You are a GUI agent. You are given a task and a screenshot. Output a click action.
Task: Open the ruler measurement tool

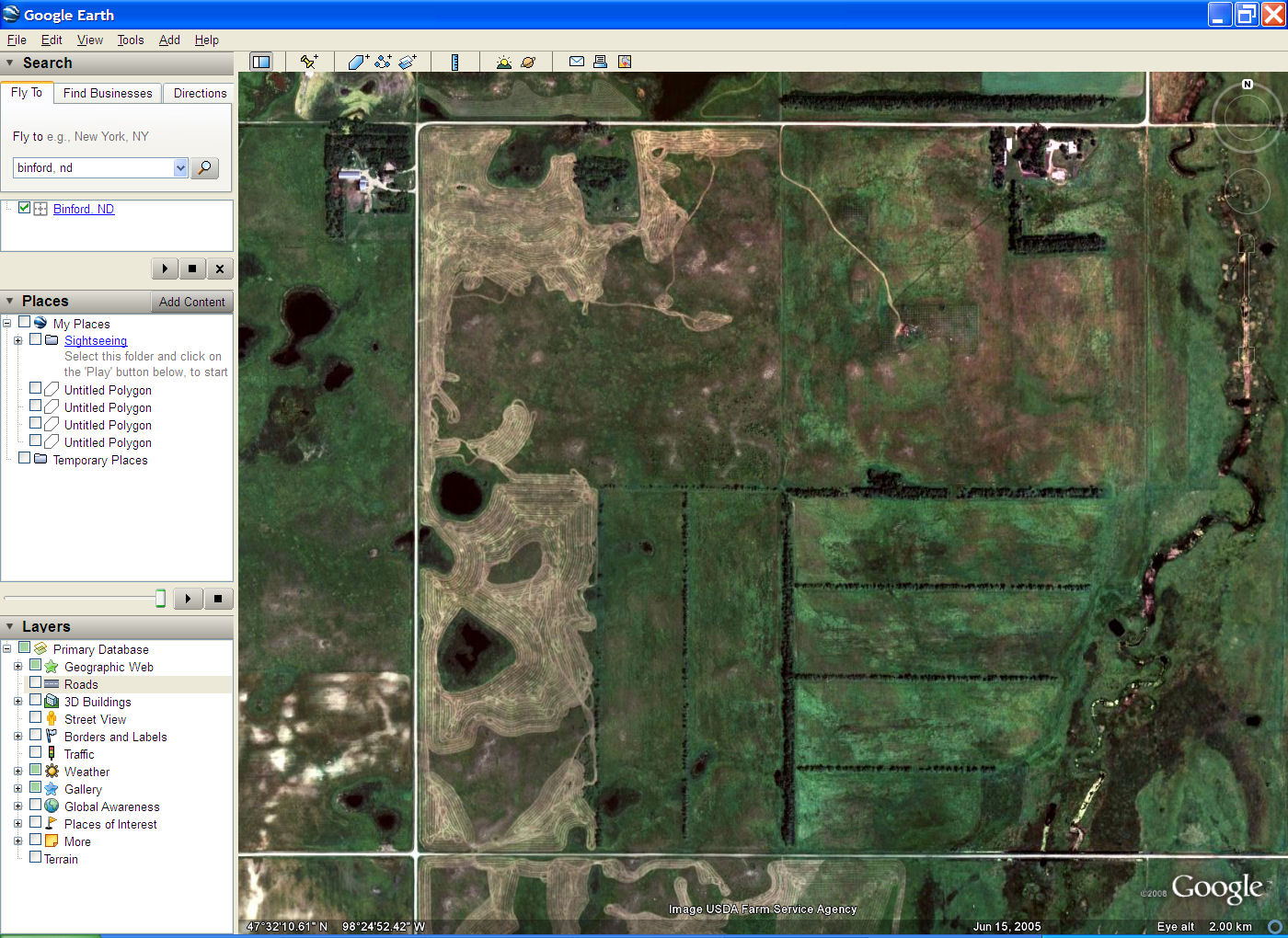point(454,62)
